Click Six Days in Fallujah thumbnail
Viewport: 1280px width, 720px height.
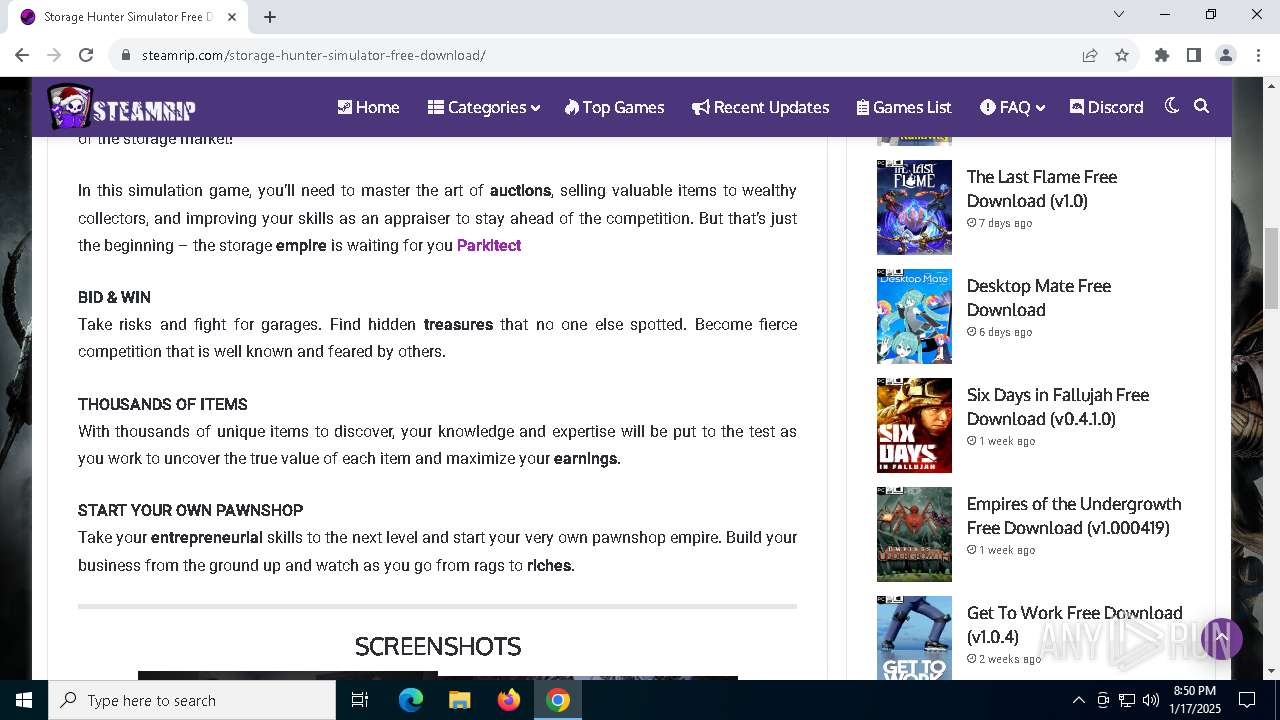click(x=914, y=425)
